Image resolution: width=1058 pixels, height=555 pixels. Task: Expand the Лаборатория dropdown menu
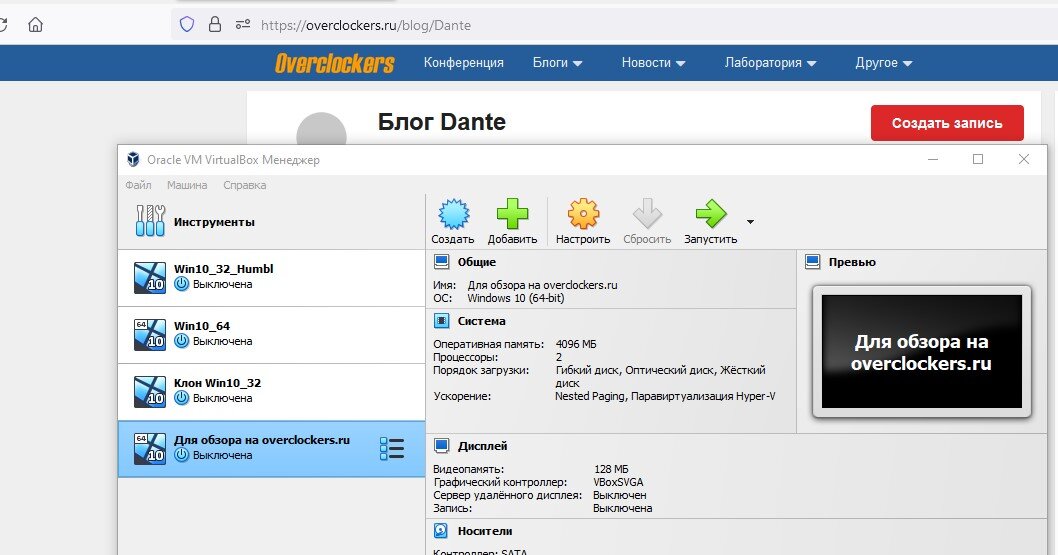[771, 63]
